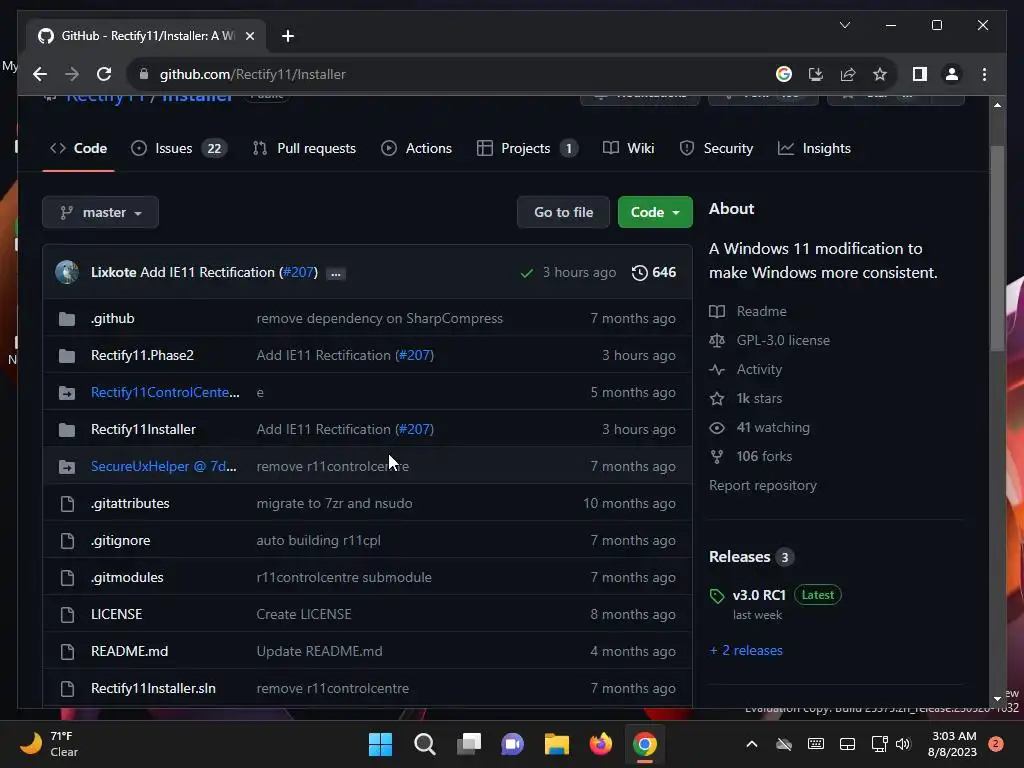Click the Report repository link

coord(763,485)
